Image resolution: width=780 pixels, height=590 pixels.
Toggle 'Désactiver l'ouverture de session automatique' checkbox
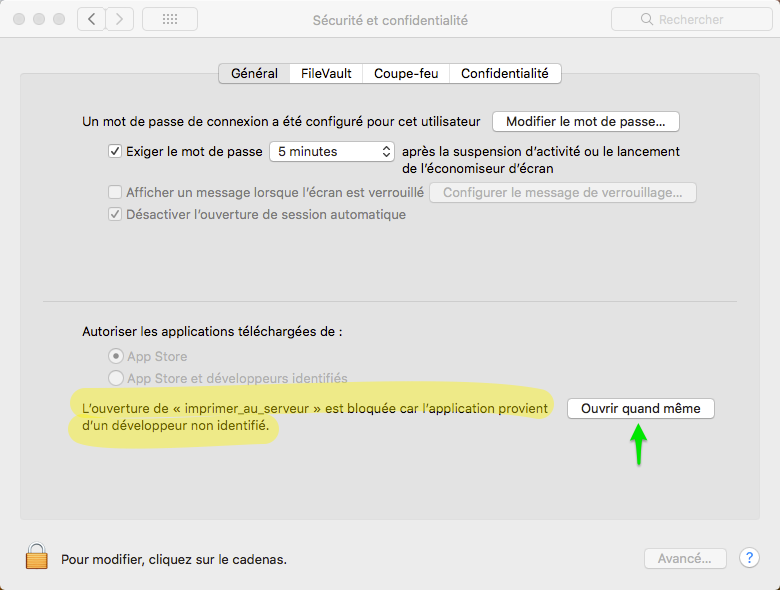click(x=115, y=215)
